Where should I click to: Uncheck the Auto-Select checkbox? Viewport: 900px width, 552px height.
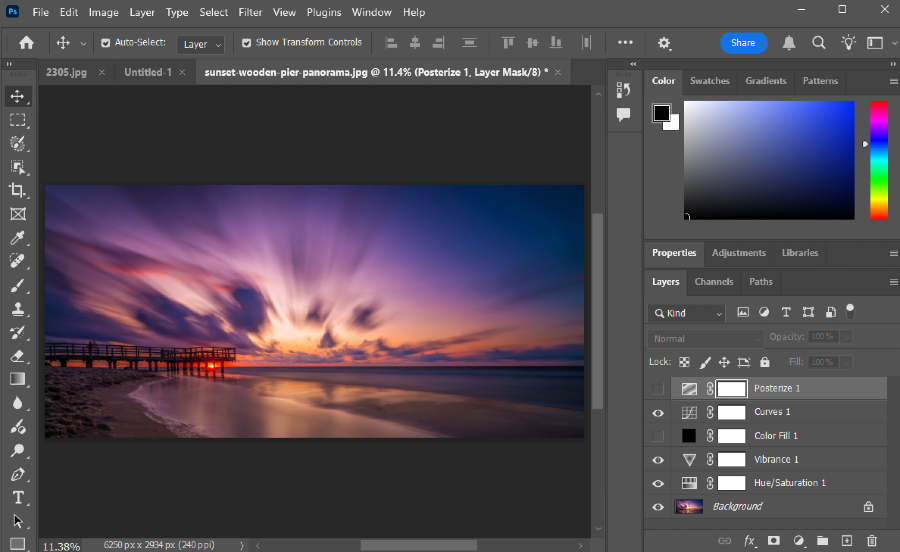[106, 43]
